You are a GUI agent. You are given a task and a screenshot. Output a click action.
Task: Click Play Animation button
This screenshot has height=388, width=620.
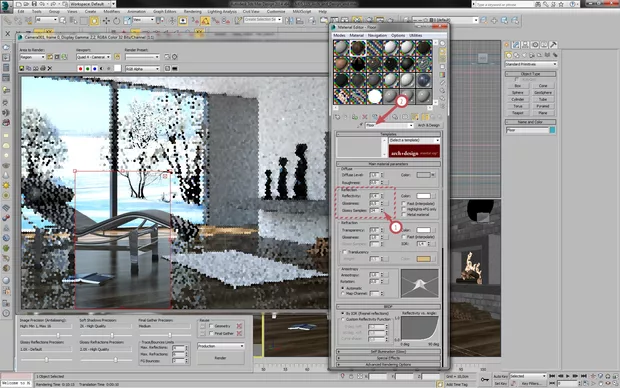click(x=568, y=376)
